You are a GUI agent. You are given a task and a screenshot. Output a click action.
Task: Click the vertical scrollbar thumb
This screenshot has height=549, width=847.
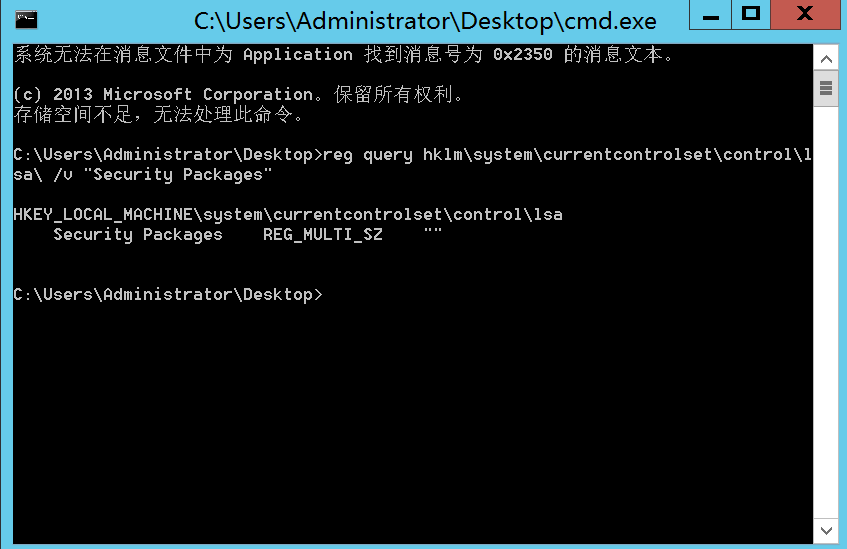coord(826,88)
